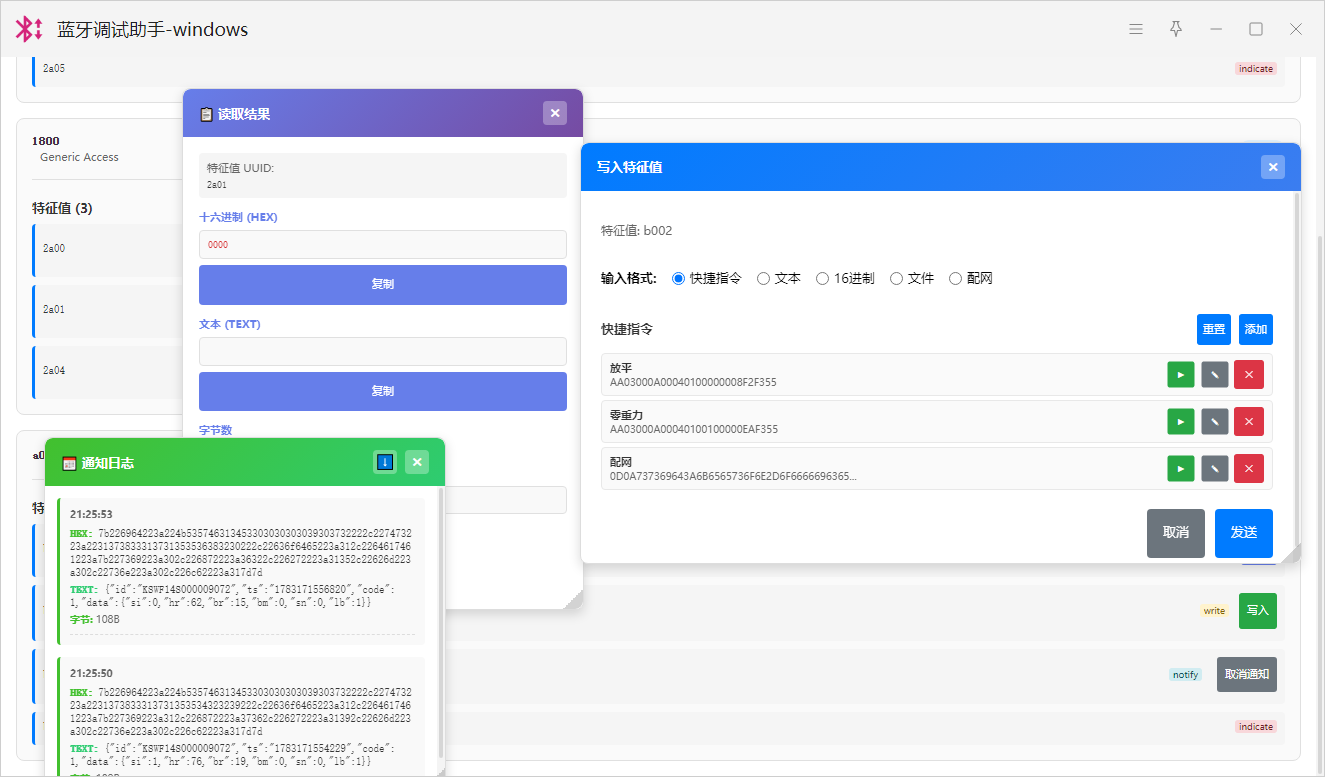Delete the 放平 quick command
The height and width of the screenshot is (777, 1325).
[x=1249, y=375]
